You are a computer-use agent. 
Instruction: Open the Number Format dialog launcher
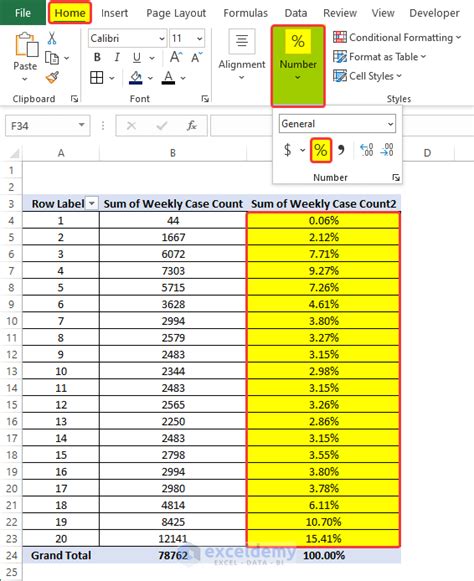click(395, 178)
